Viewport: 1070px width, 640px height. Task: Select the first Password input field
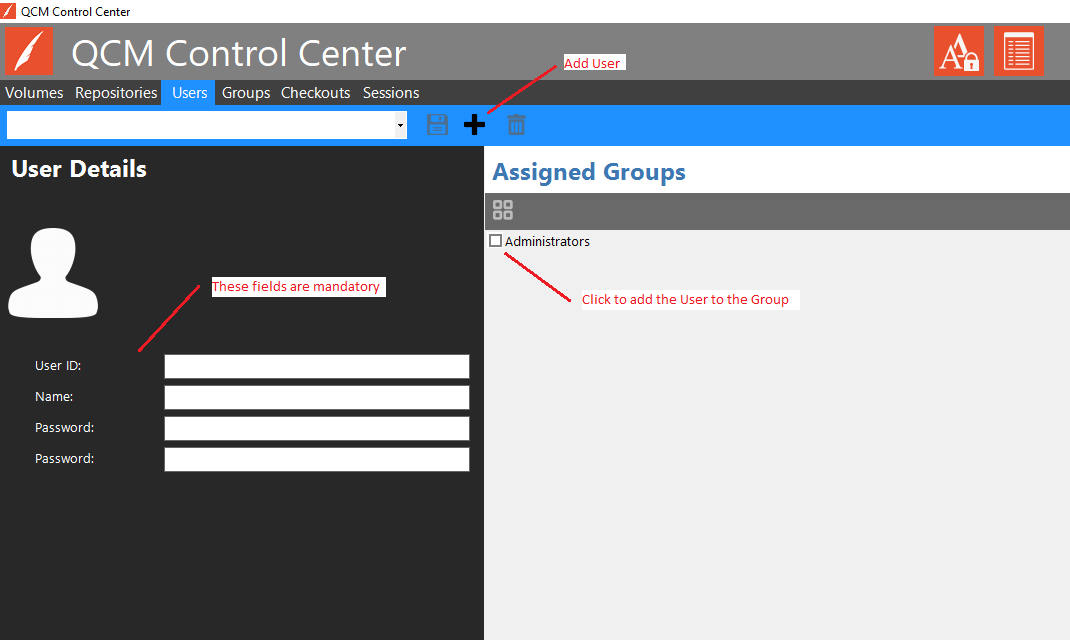(316, 428)
